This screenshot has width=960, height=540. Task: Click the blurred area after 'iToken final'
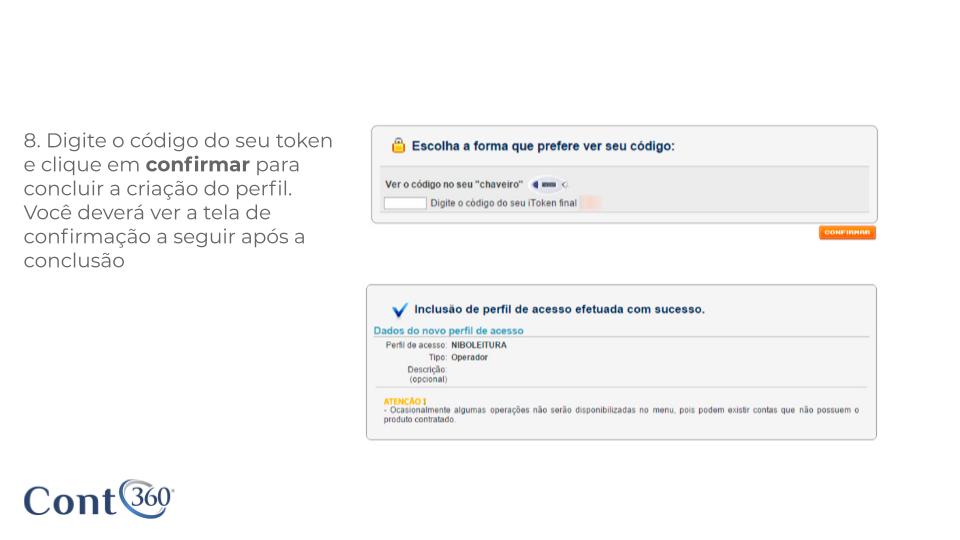[x=590, y=203]
